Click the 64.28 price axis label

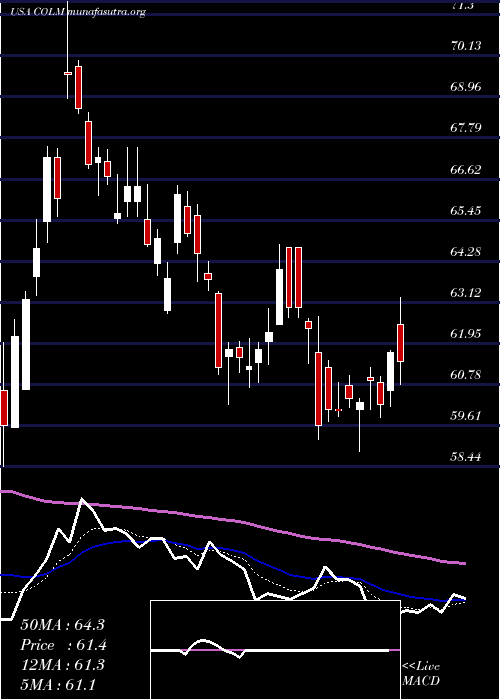pyautogui.click(x=466, y=252)
